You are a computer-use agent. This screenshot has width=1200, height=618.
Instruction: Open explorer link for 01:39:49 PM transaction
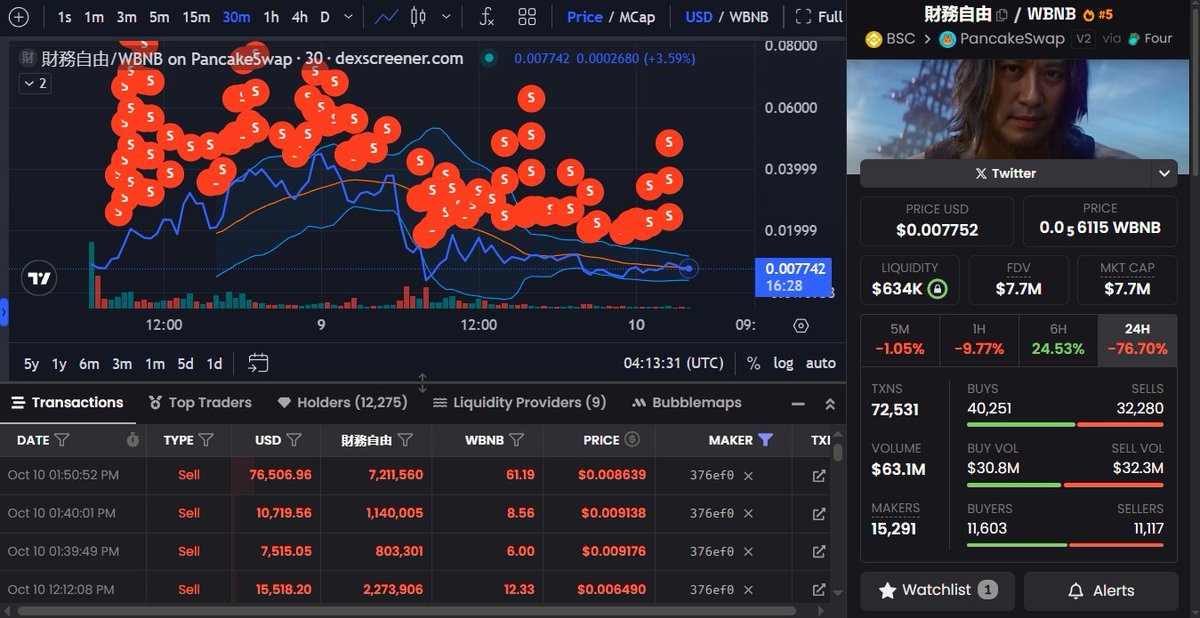(x=819, y=551)
